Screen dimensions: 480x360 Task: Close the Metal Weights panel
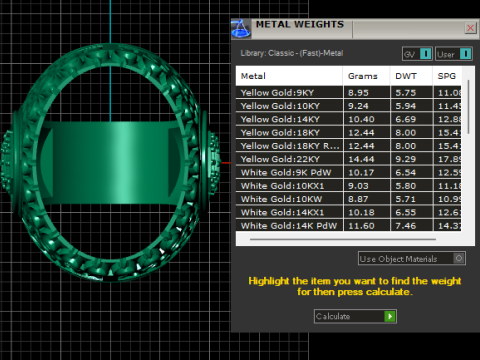point(470,28)
